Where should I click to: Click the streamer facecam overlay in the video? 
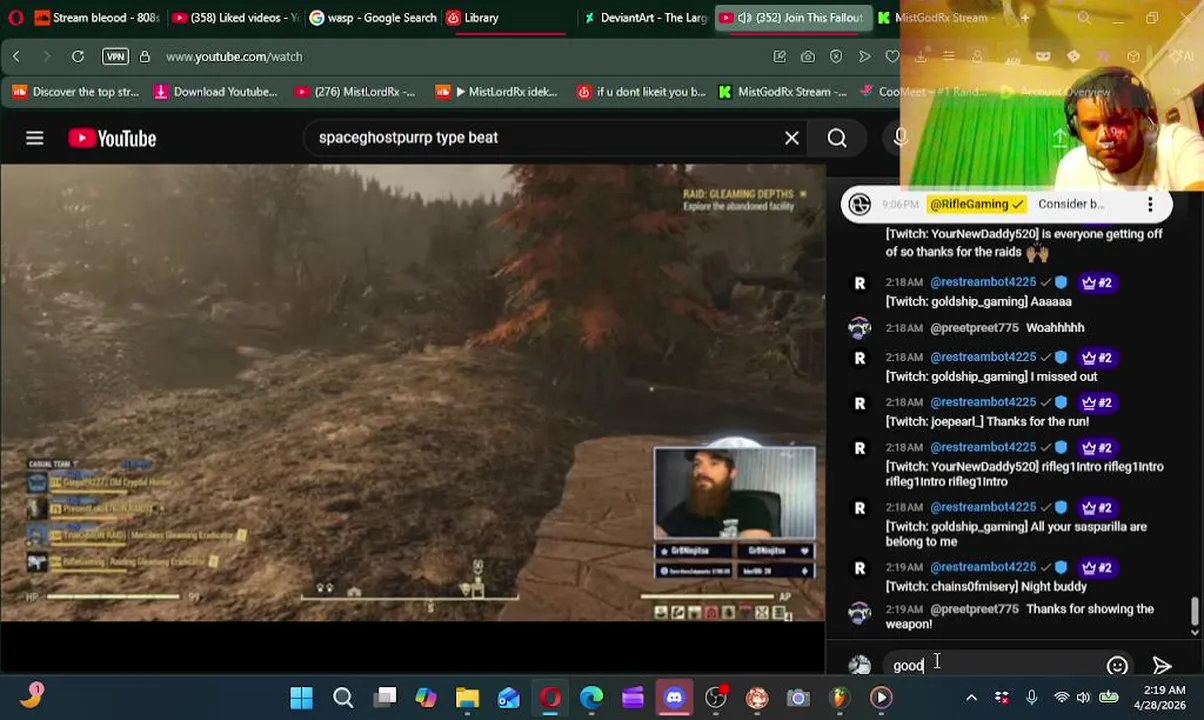pyautogui.click(x=734, y=494)
